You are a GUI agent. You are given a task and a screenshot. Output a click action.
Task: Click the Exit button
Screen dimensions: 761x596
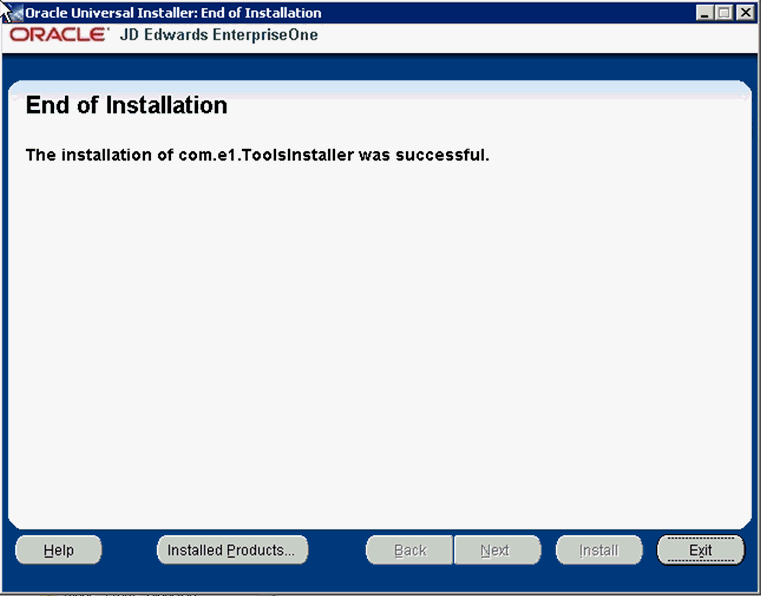pos(700,550)
